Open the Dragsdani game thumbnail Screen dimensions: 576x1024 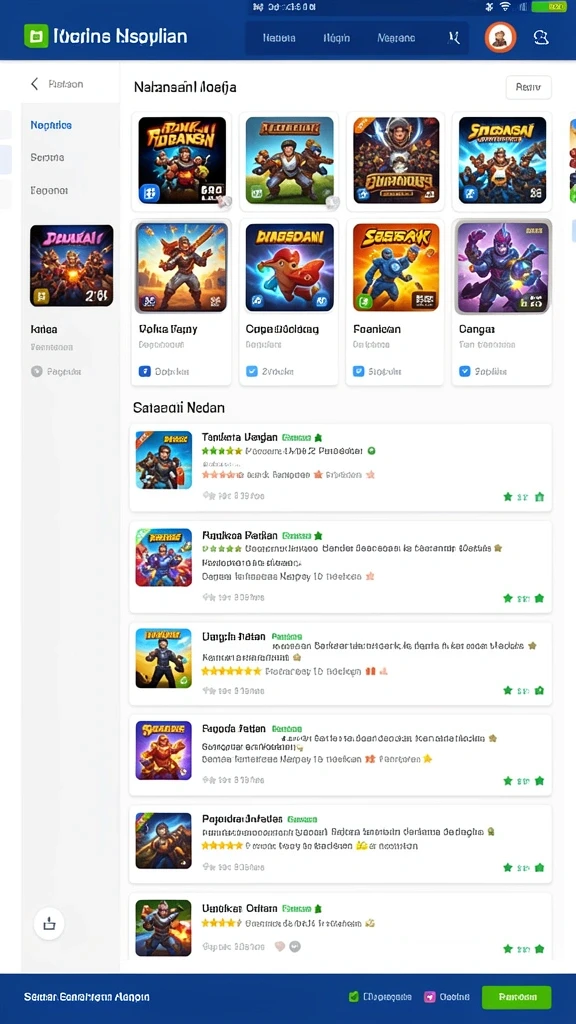point(290,268)
